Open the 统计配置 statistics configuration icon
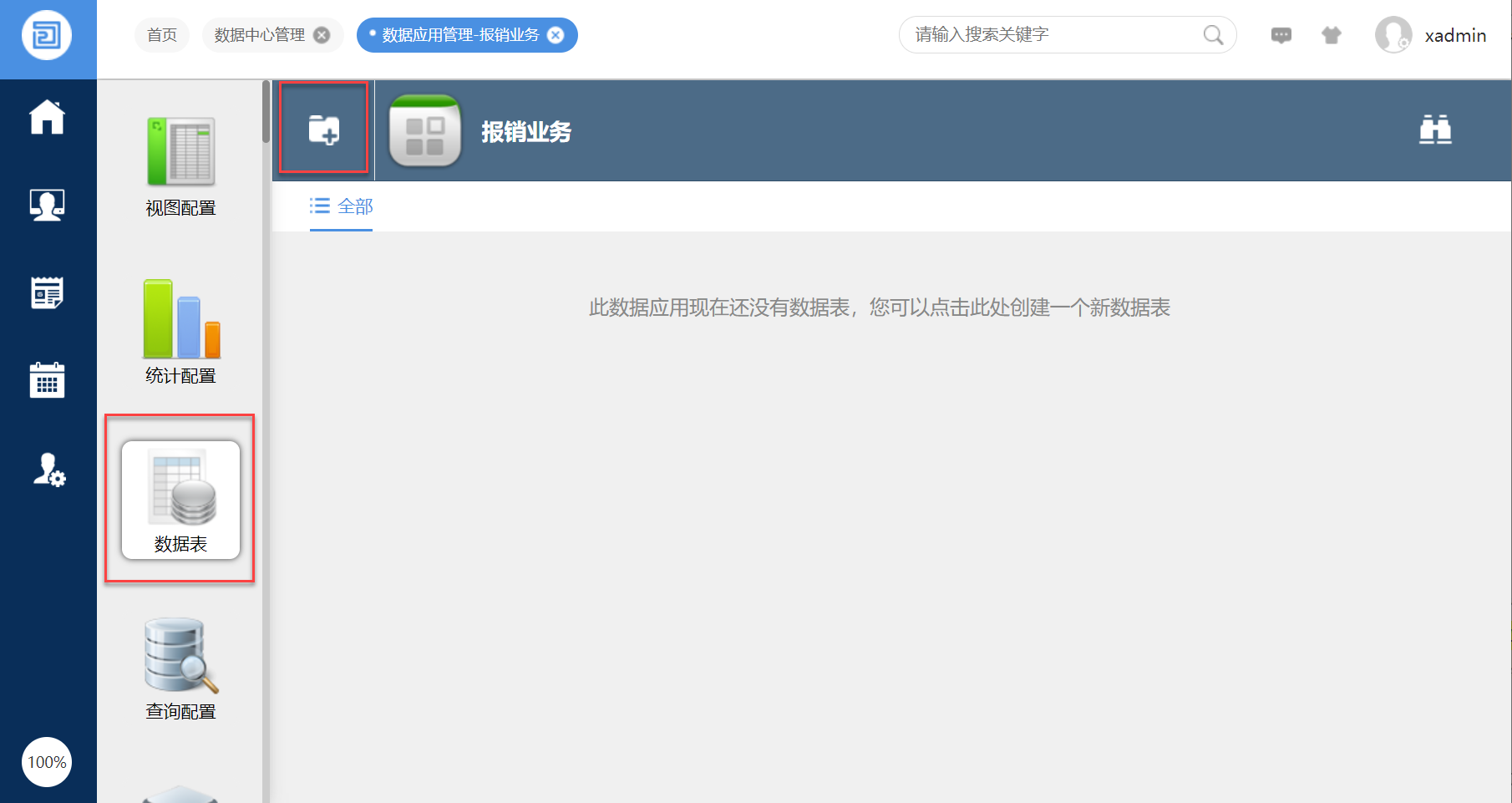The image size is (1512, 803). click(x=180, y=331)
